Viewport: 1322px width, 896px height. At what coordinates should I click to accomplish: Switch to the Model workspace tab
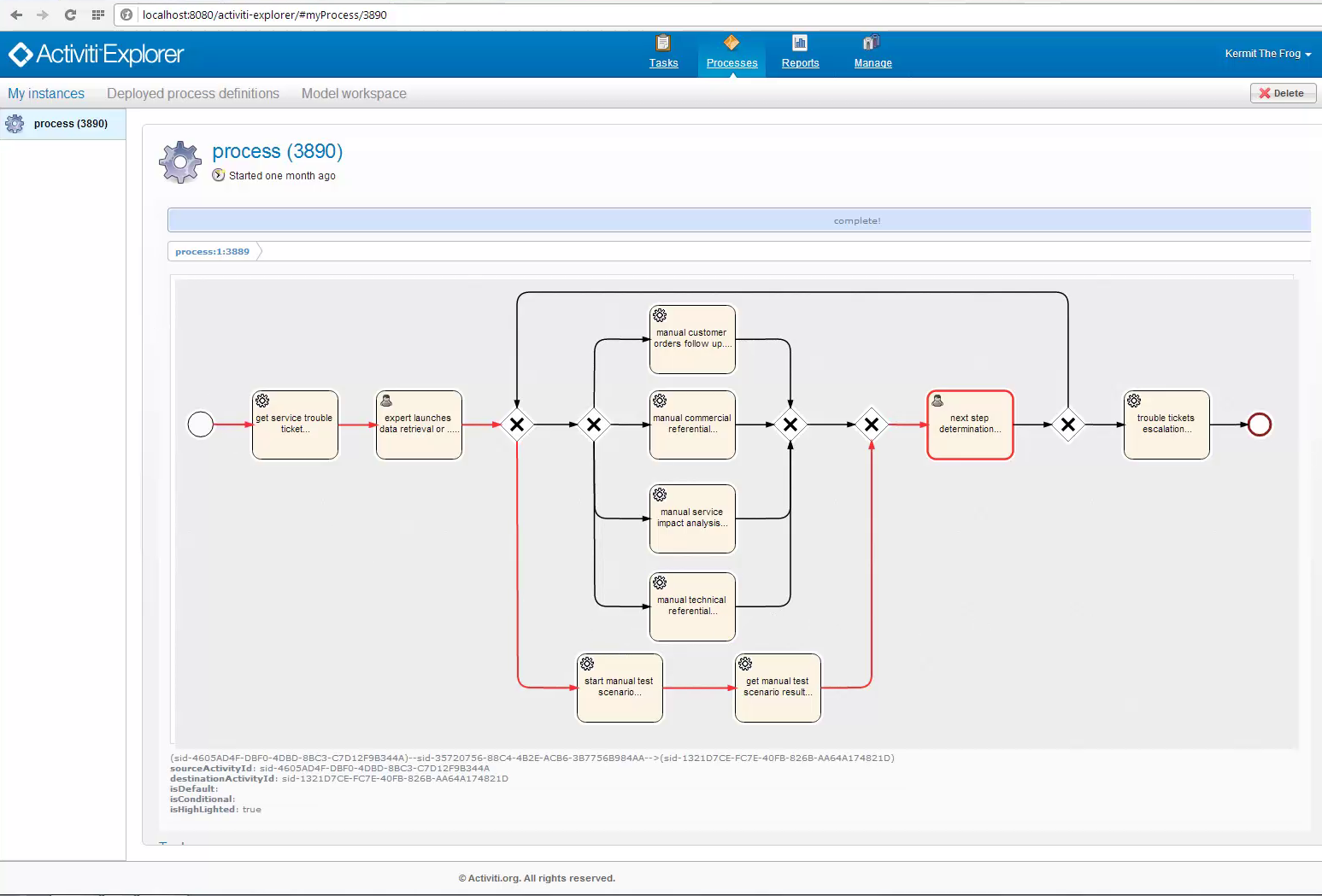point(354,94)
